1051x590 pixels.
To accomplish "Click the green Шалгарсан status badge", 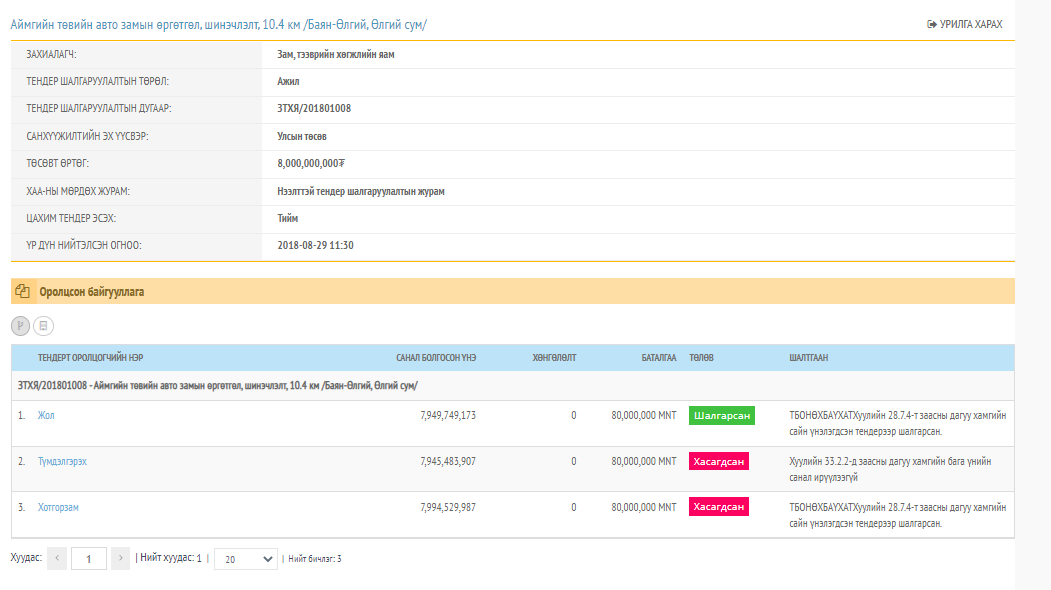I will click(721, 415).
